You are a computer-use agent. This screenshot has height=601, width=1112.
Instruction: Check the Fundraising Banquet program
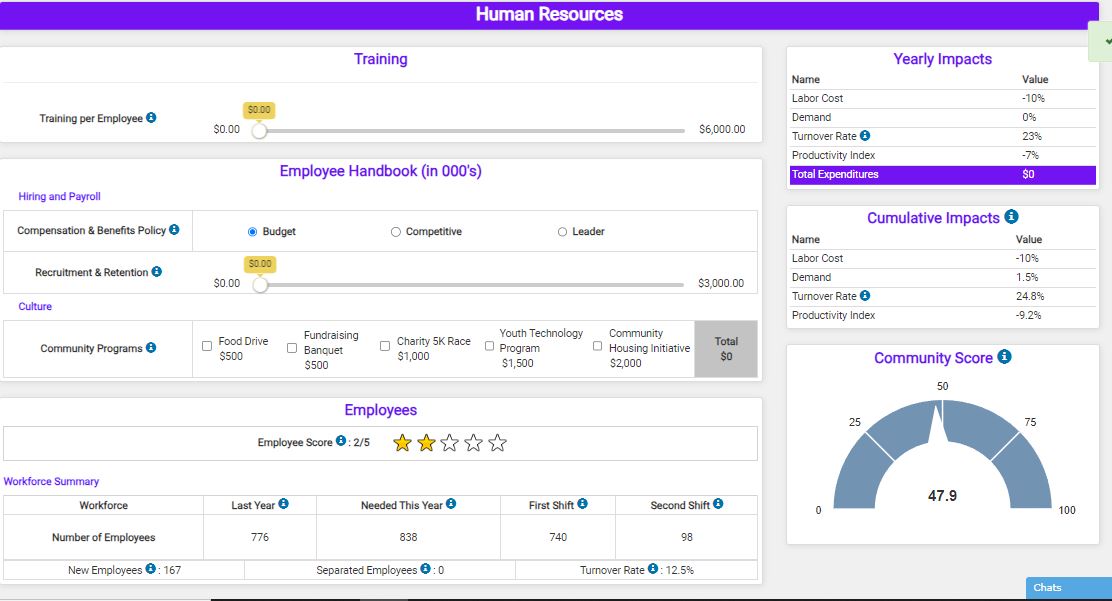coord(292,348)
